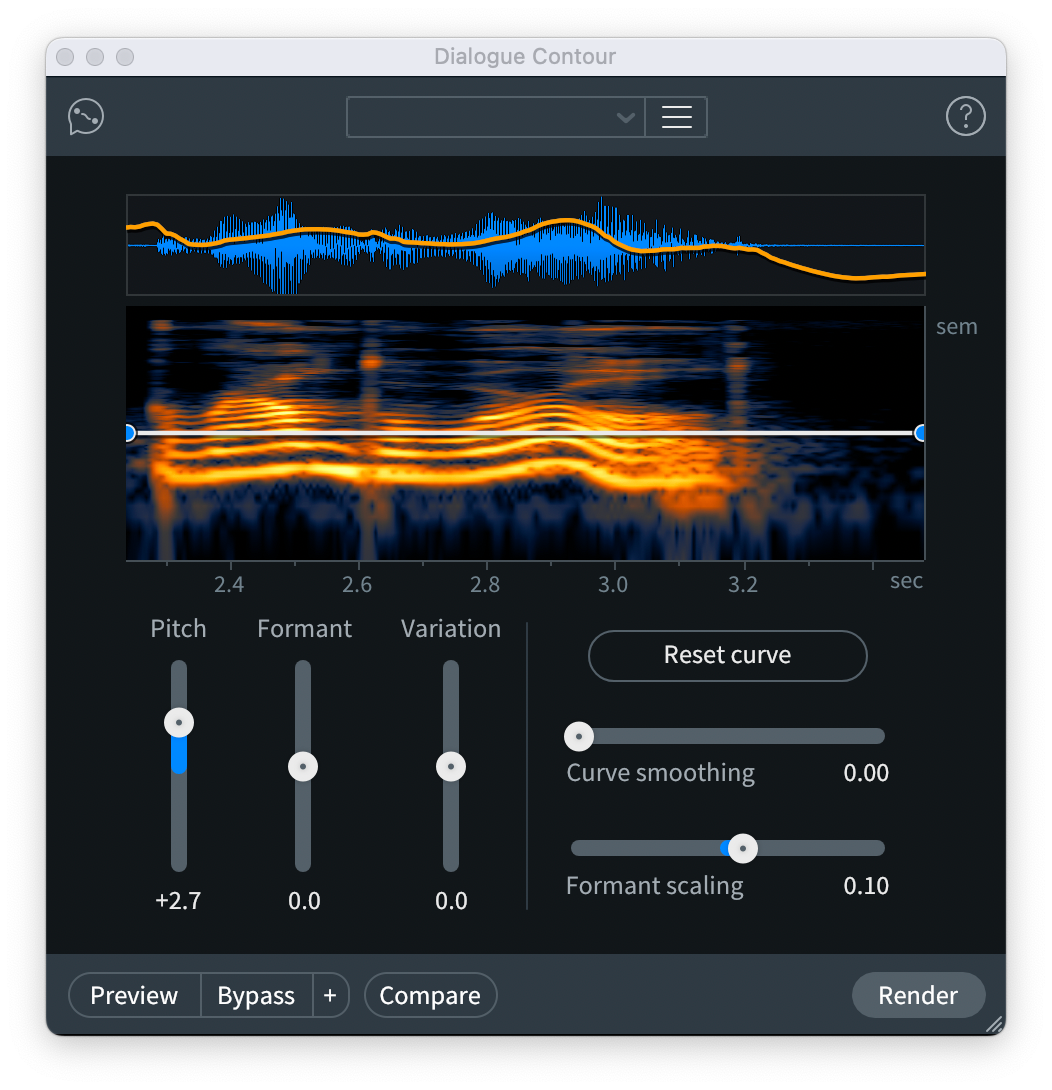Image resolution: width=1052 pixels, height=1090 pixels.
Task: Click the 2.6 time ruler label
Action: pos(357,585)
